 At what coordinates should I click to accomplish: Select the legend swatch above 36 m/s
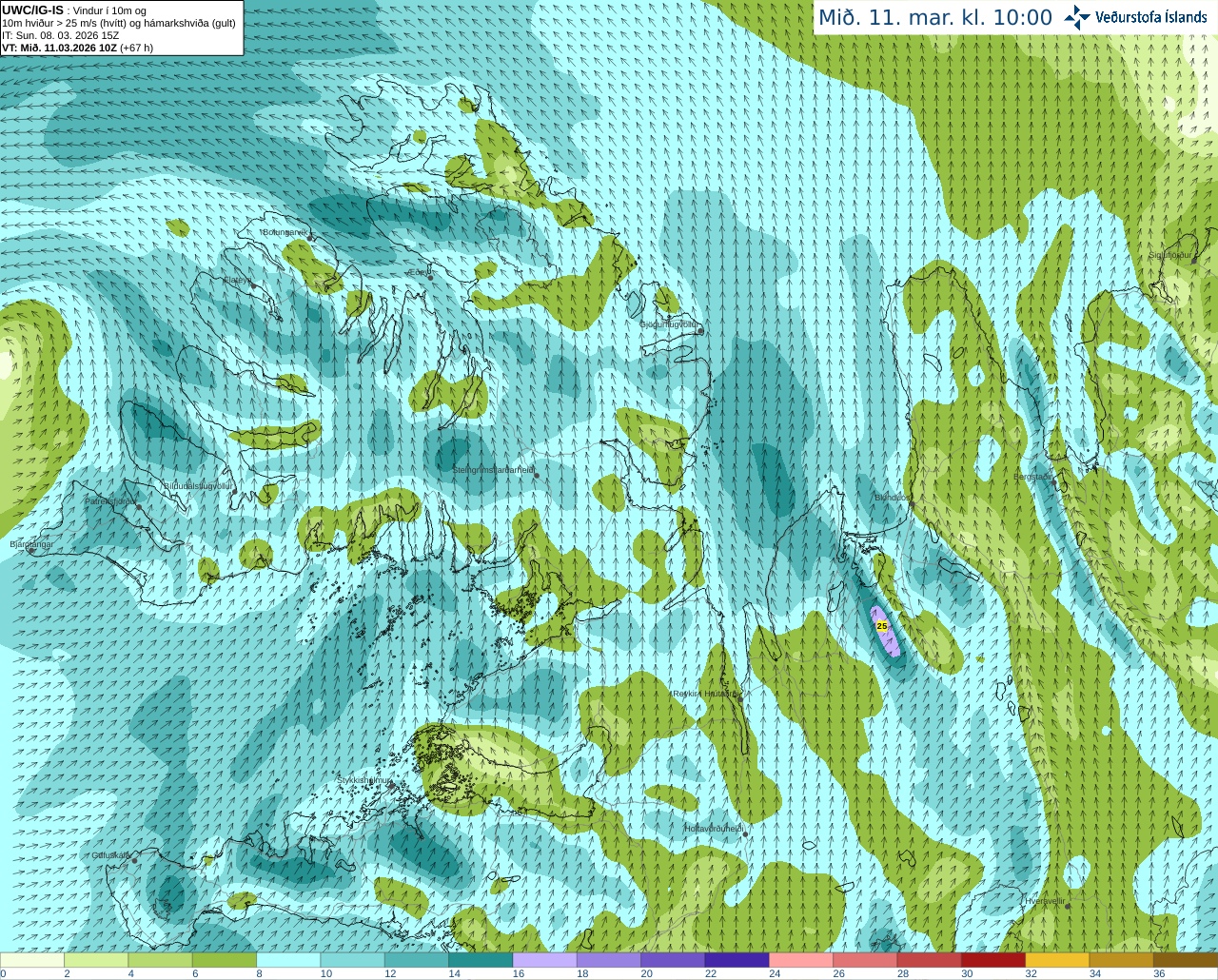click(x=1186, y=960)
